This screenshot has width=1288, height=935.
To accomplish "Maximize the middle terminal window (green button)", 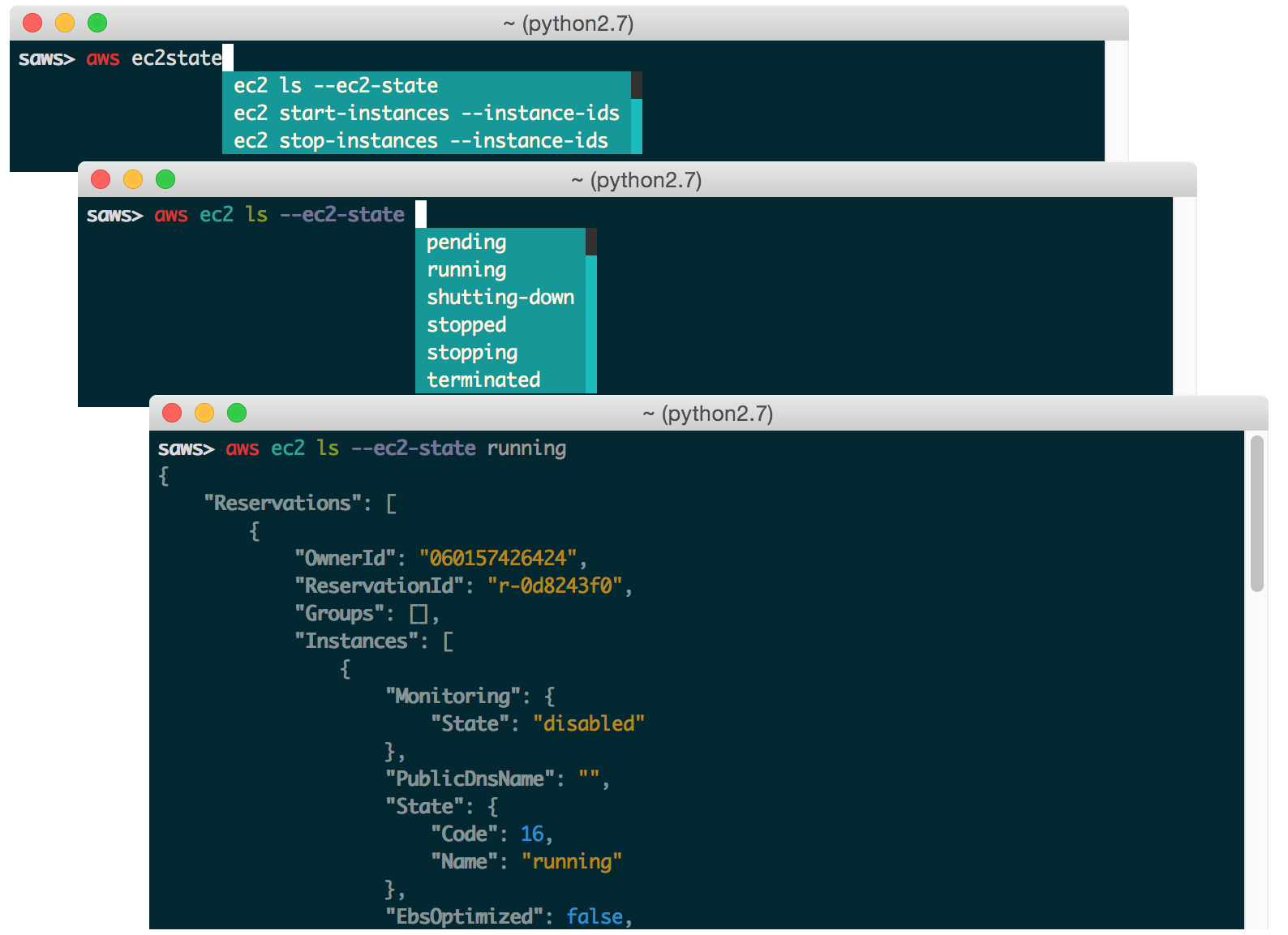I will 165,179.
